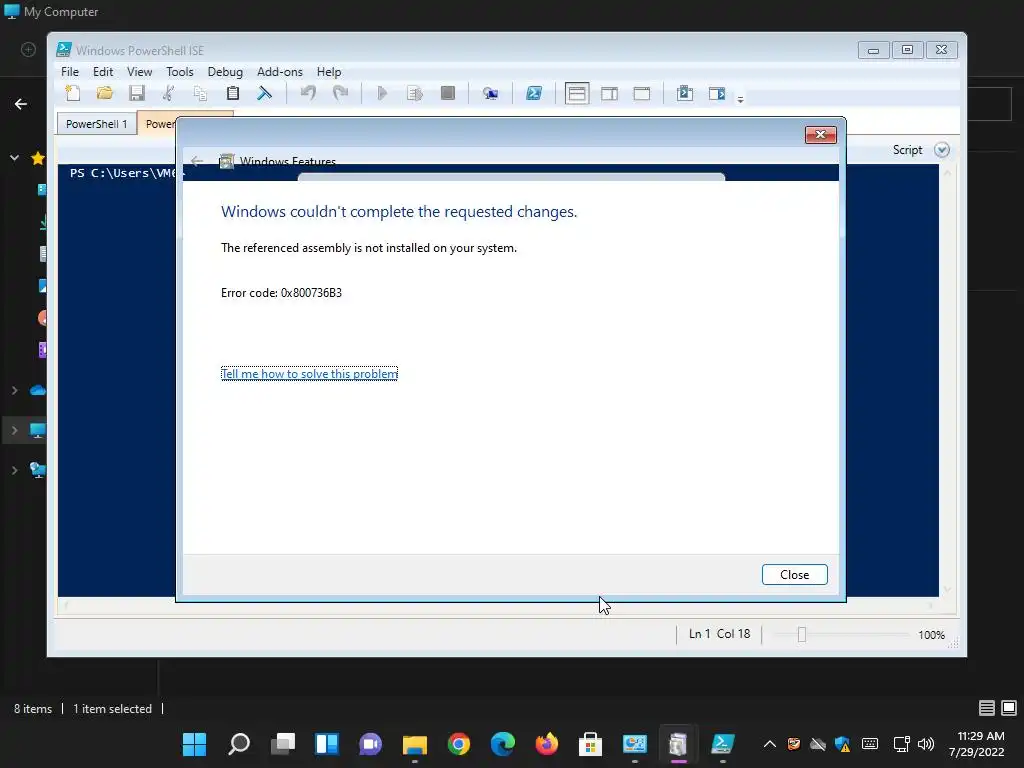The image size is (1024, 768).
Task: Click Show Command Add-on icon
Action: pos(717,93)
